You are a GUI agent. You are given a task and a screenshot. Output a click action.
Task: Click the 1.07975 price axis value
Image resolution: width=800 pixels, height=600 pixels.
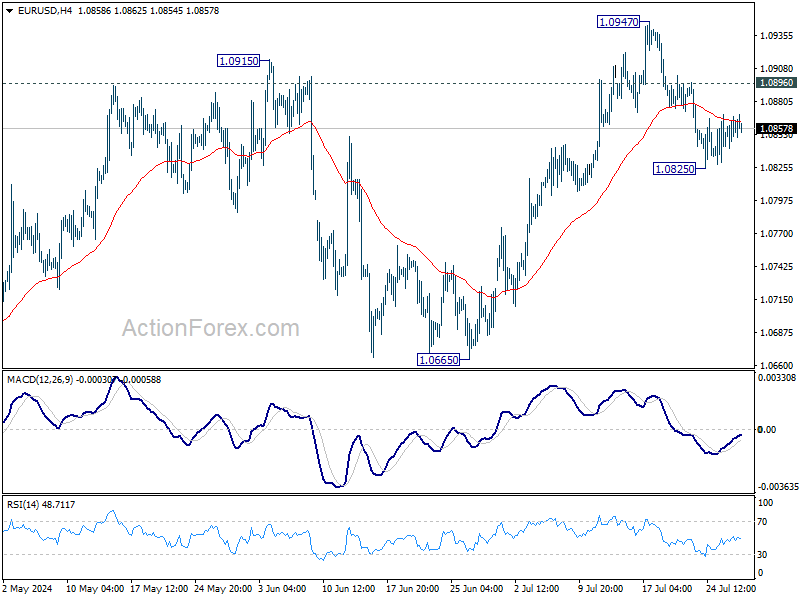(x=777, y=201)
